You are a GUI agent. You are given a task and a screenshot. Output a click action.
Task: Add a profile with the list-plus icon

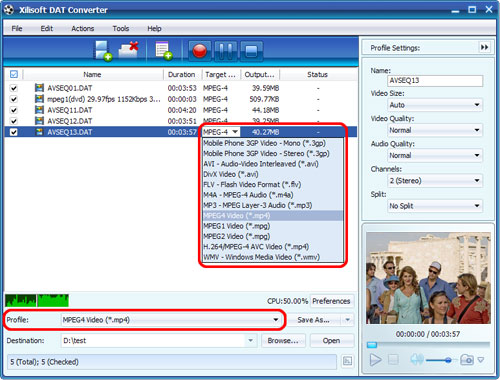click(164, 51)
